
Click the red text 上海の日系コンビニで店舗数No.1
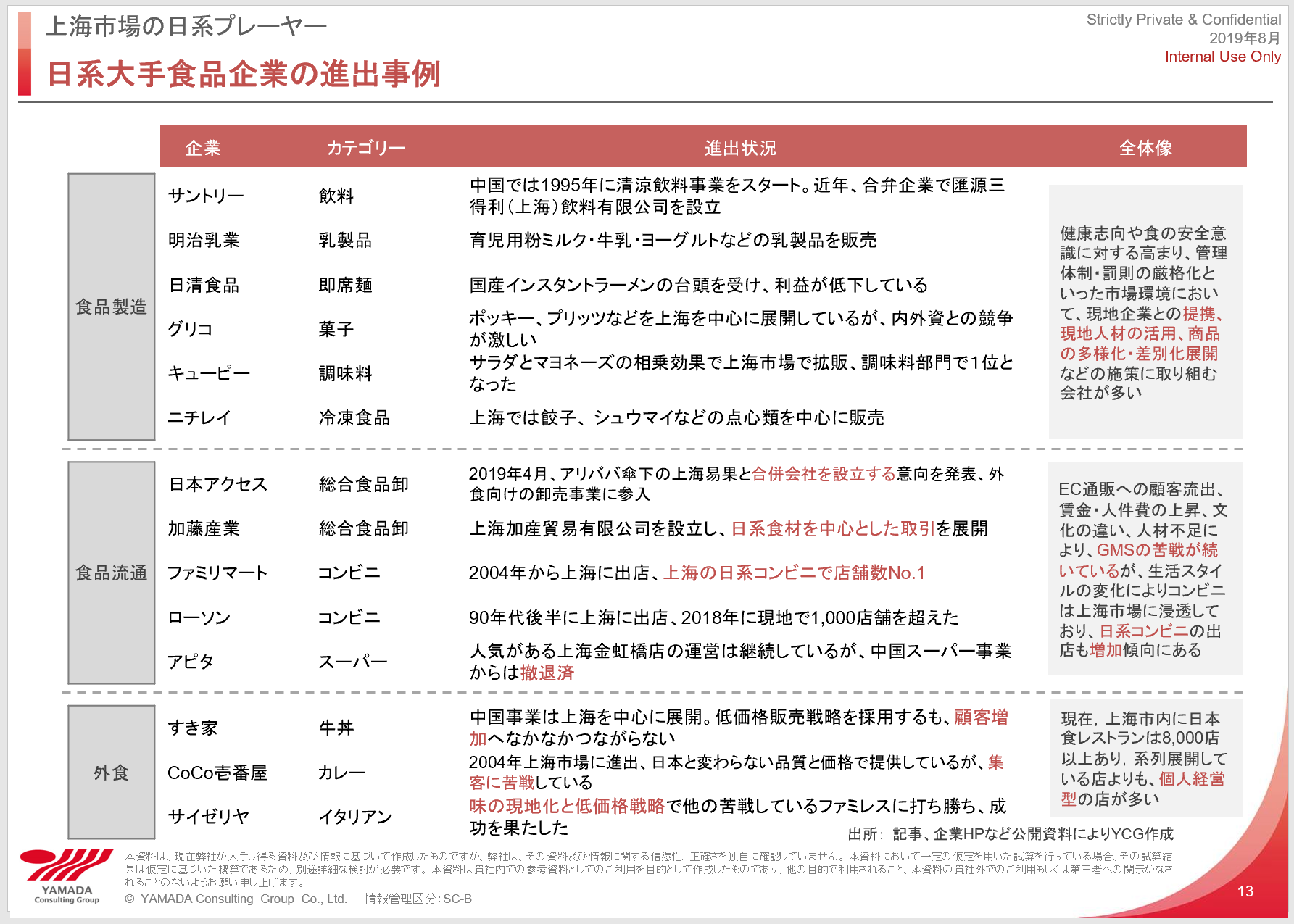pos(794,573)
